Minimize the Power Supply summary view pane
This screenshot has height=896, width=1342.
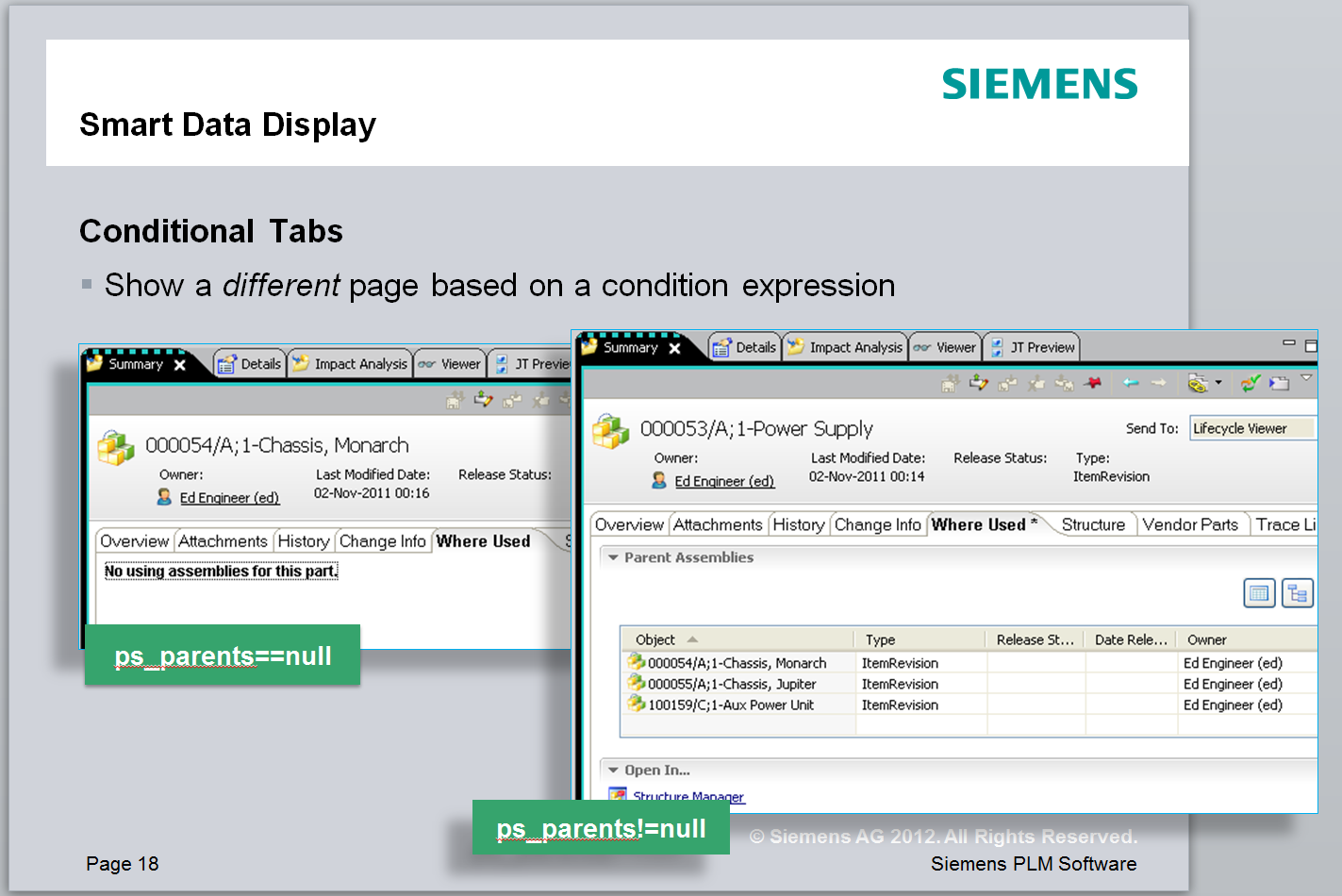(x=1289, y=344)
